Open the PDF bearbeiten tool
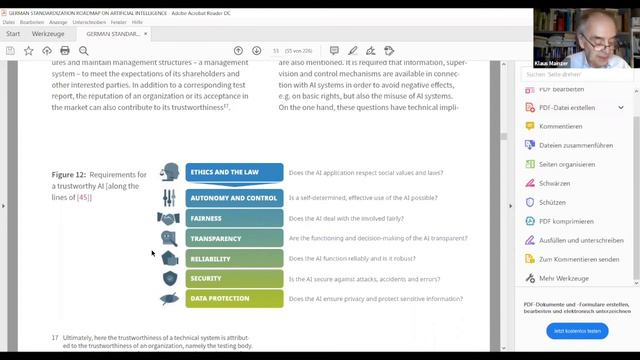This screenshot has width=640, height=360. [x=561, y=89]
